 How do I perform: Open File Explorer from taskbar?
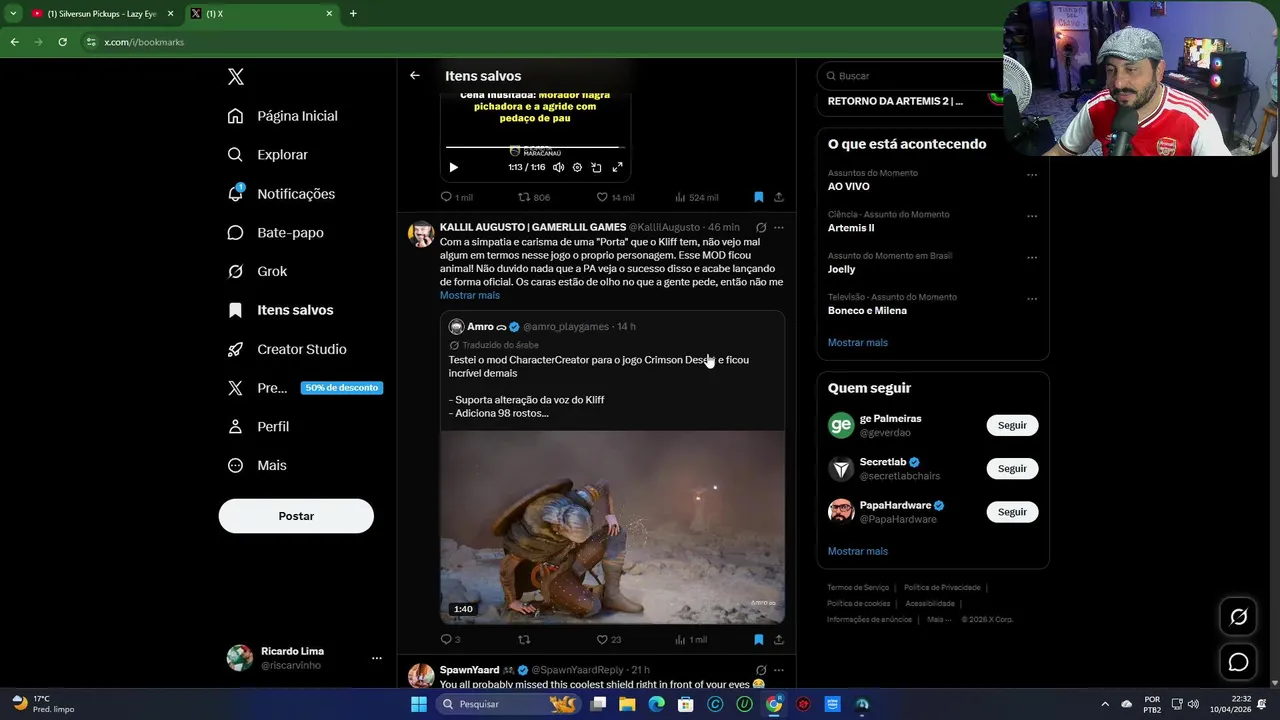pos(627,704)
